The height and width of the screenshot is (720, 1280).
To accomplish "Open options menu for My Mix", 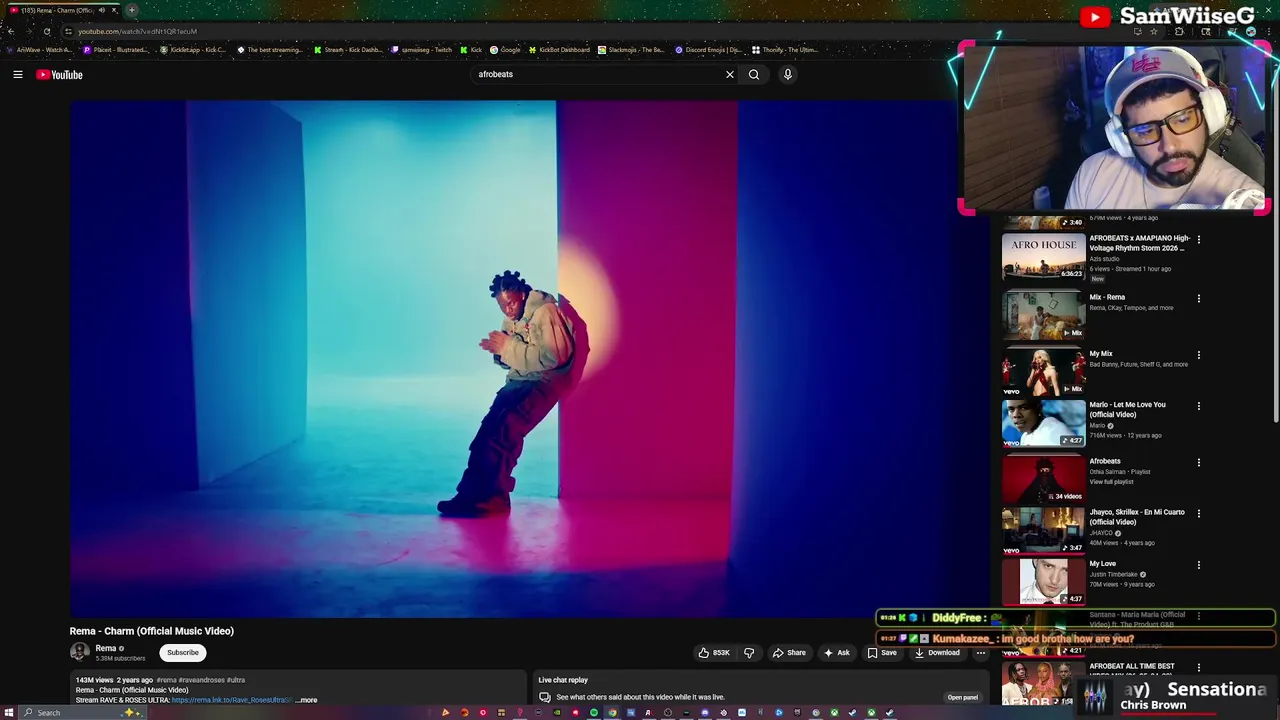I will 1198,355.
